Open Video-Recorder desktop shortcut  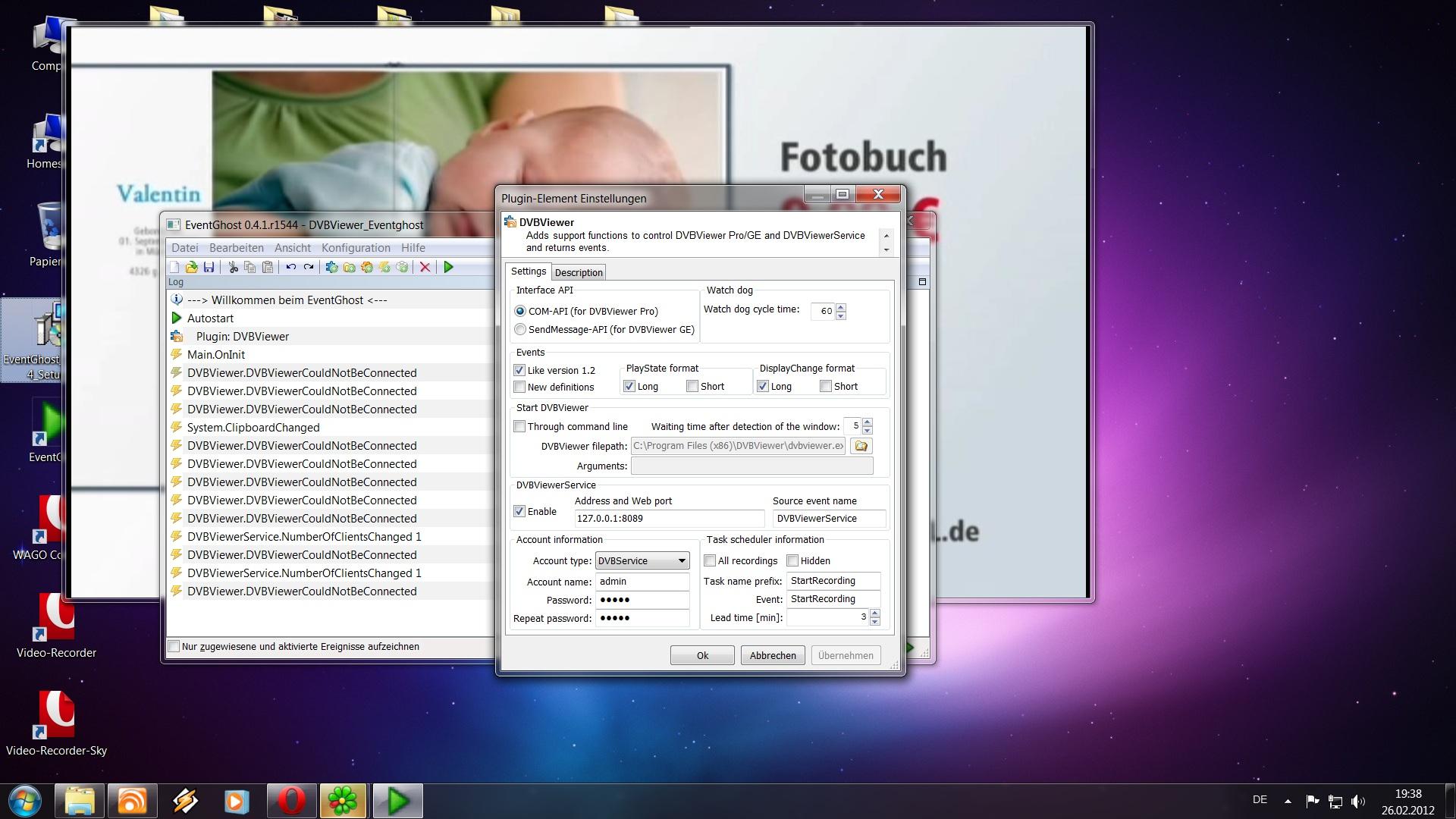click(56, 625)
